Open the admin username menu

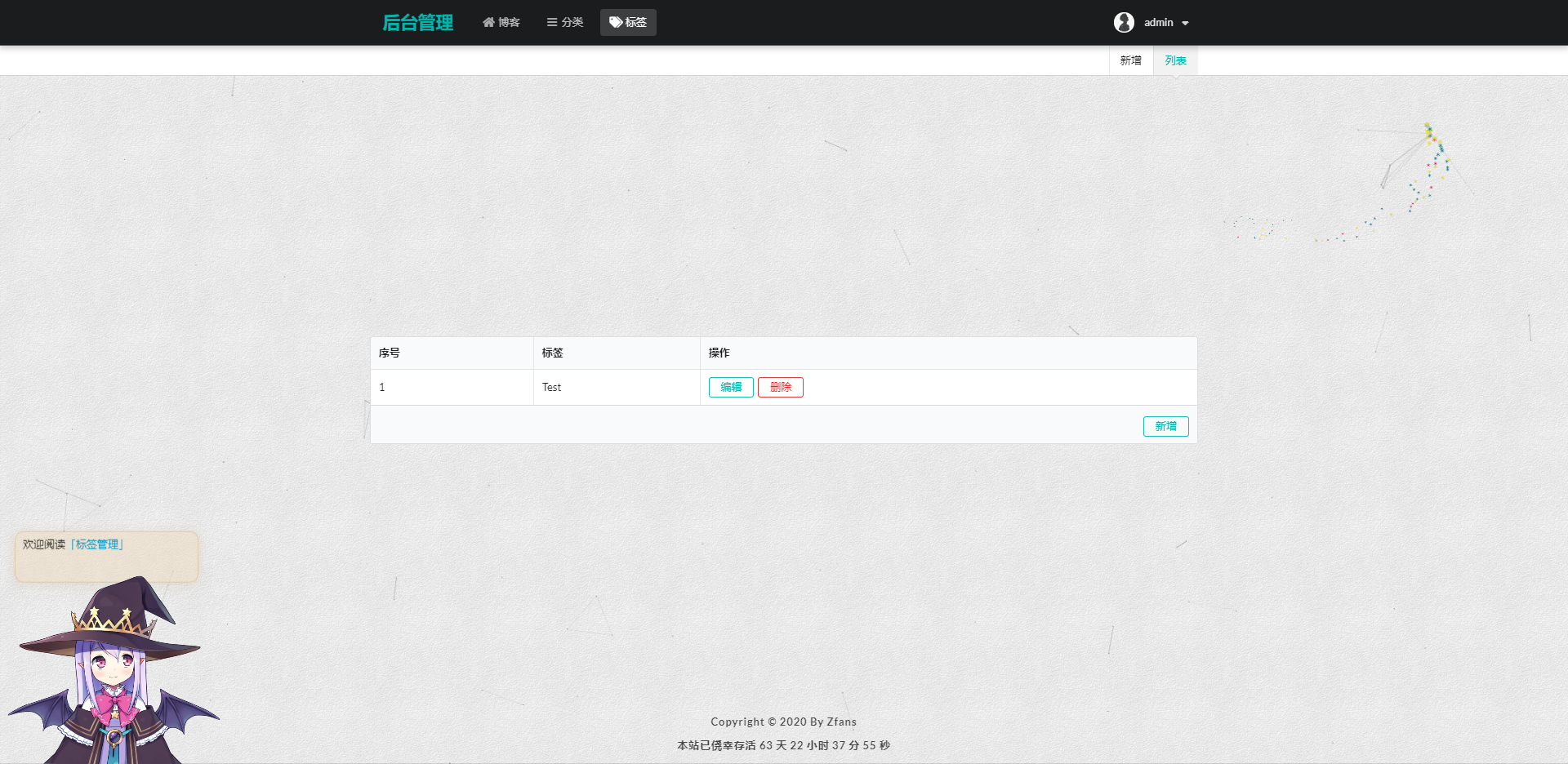pyautogui.click(x=1158, y=23)
